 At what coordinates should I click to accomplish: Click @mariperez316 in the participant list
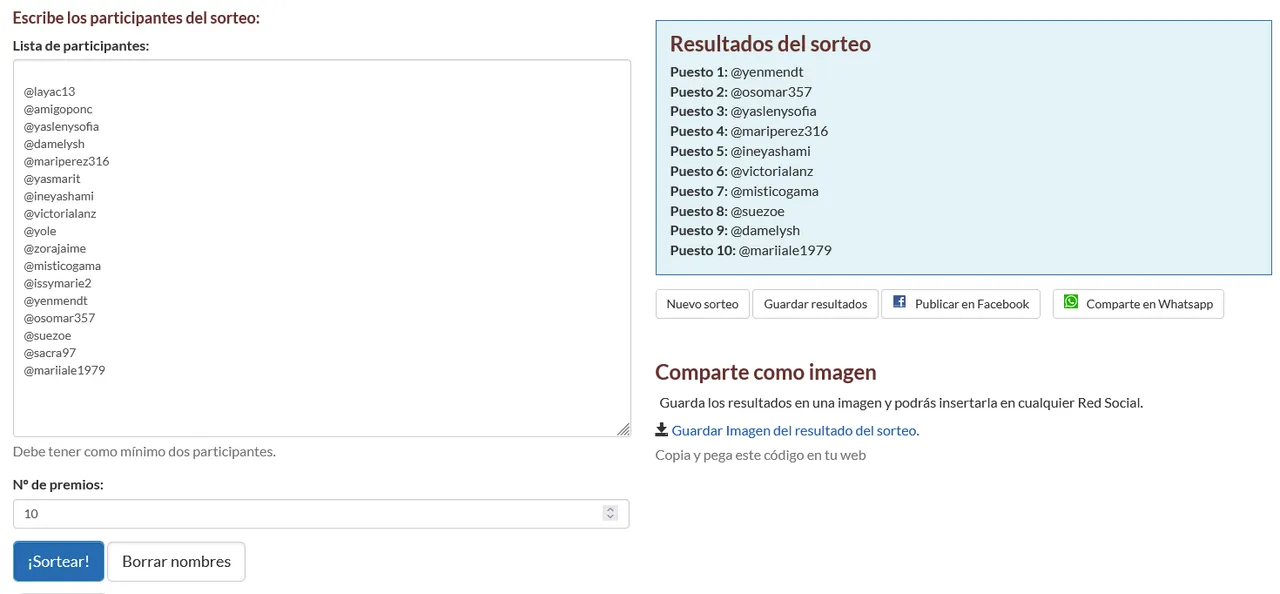(x=66, y=161)
